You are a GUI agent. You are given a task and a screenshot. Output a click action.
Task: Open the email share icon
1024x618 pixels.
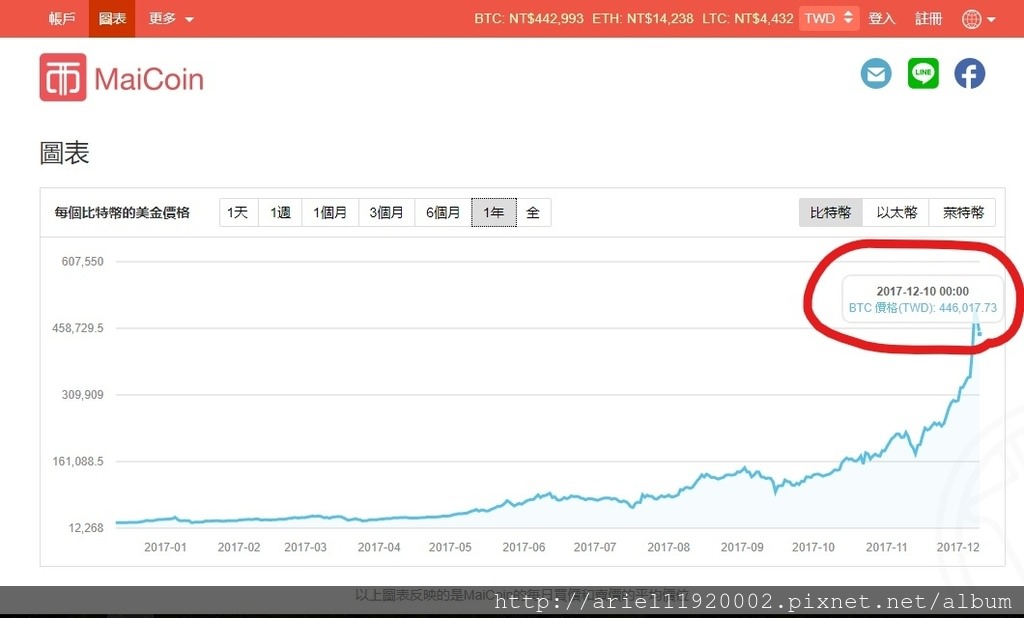pos(876,73)
